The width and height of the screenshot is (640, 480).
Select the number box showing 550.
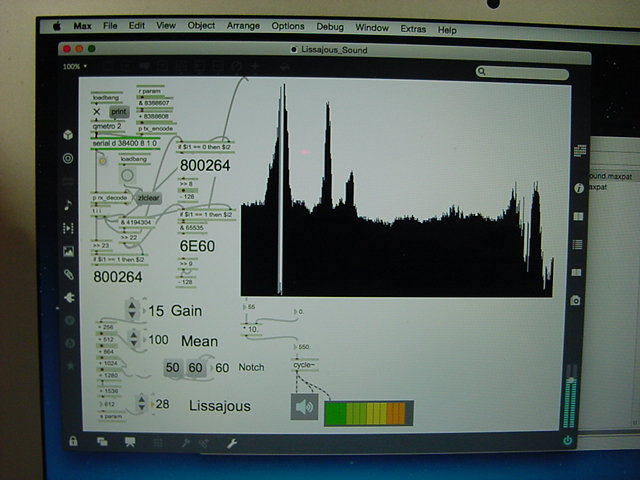point(302,347)
